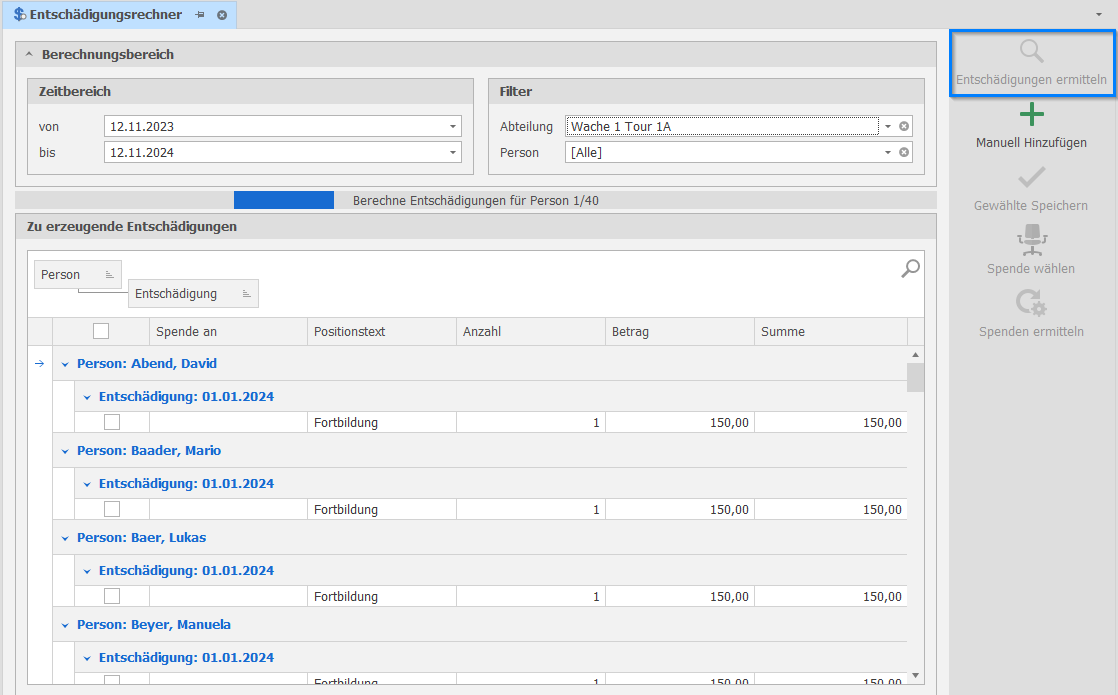Click the Gewählte Speichern checkmark icon
The image size is (1118, 695).
pyautogui.click(x=1031, y=178)
